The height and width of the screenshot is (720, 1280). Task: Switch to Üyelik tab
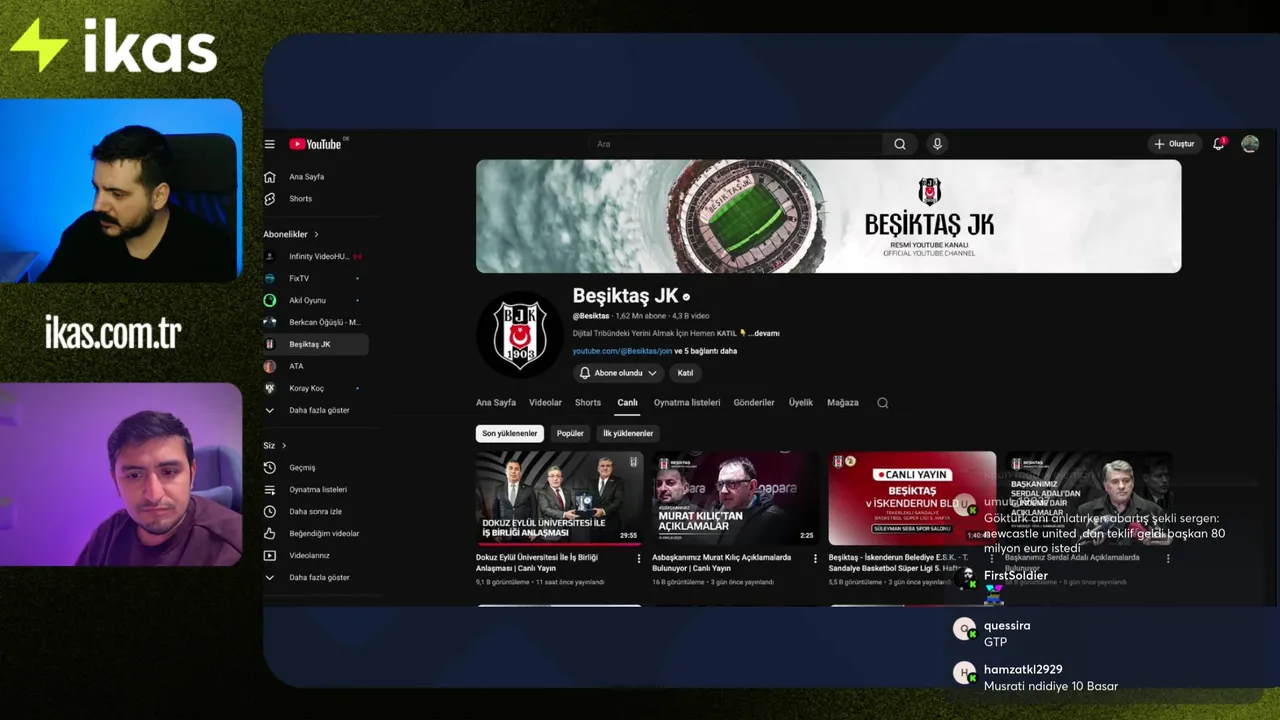pyautogui.click(x=801, y=403)
